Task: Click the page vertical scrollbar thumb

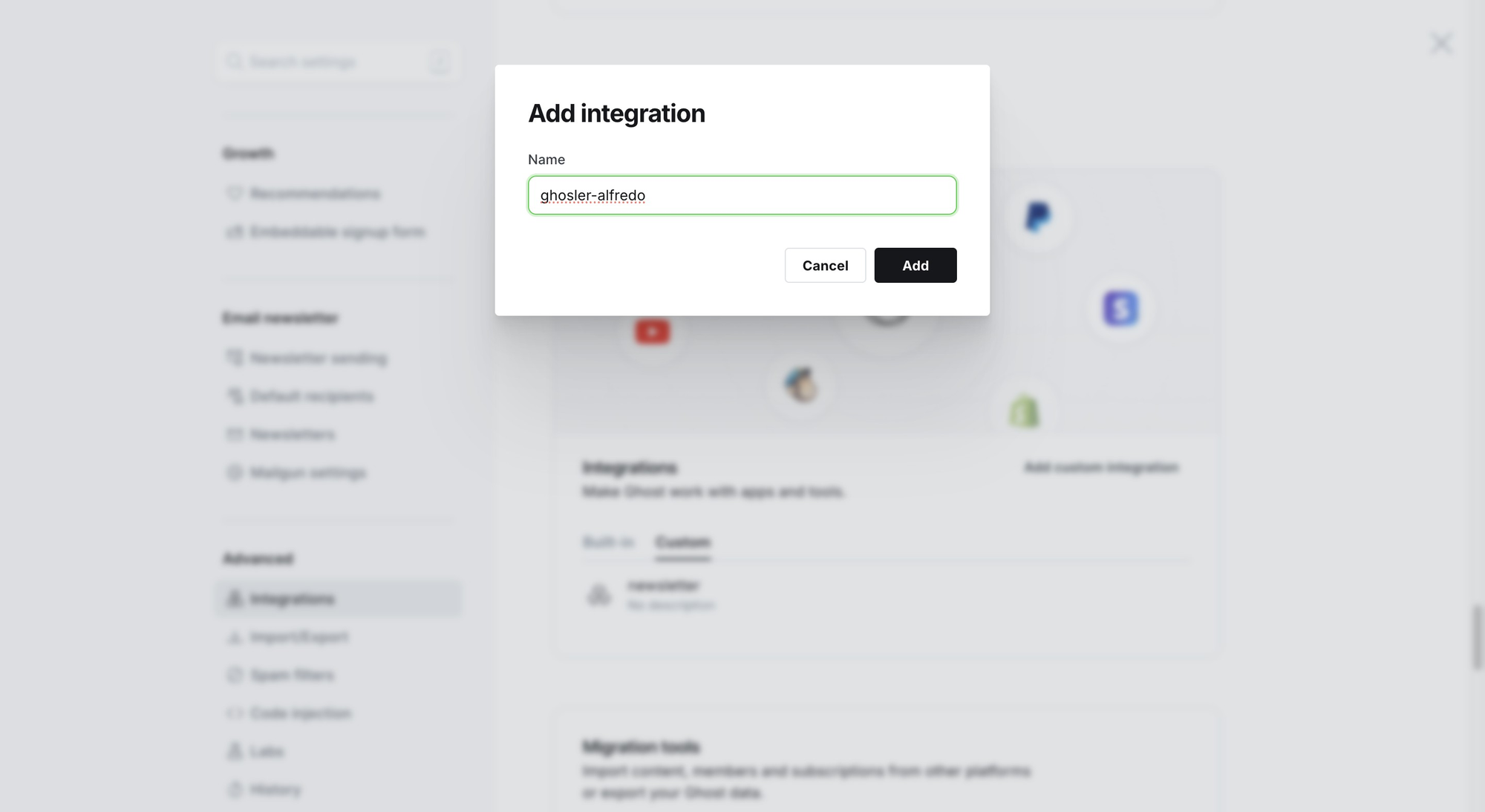Action: pos(1478,638)
